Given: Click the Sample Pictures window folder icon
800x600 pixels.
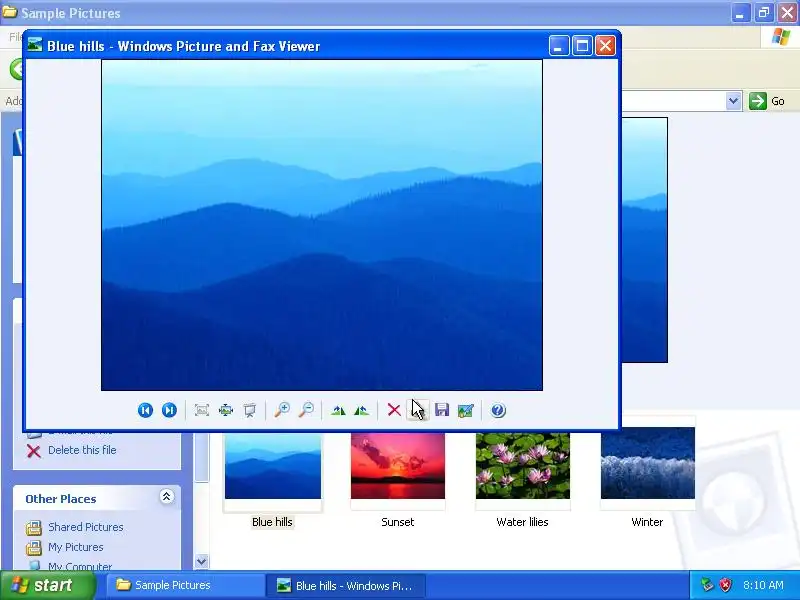Looking at the screenshot, I should point(10,12).
